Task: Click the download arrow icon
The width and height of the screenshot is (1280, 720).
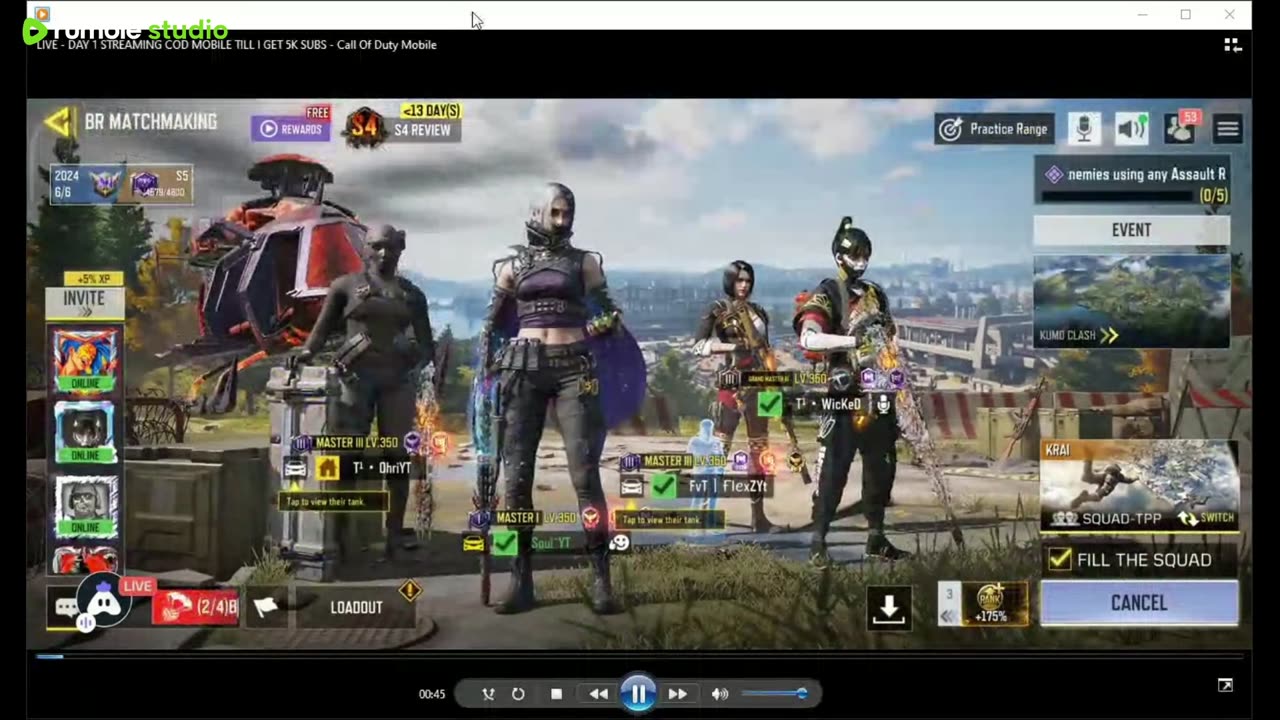Action: [889, 607]
